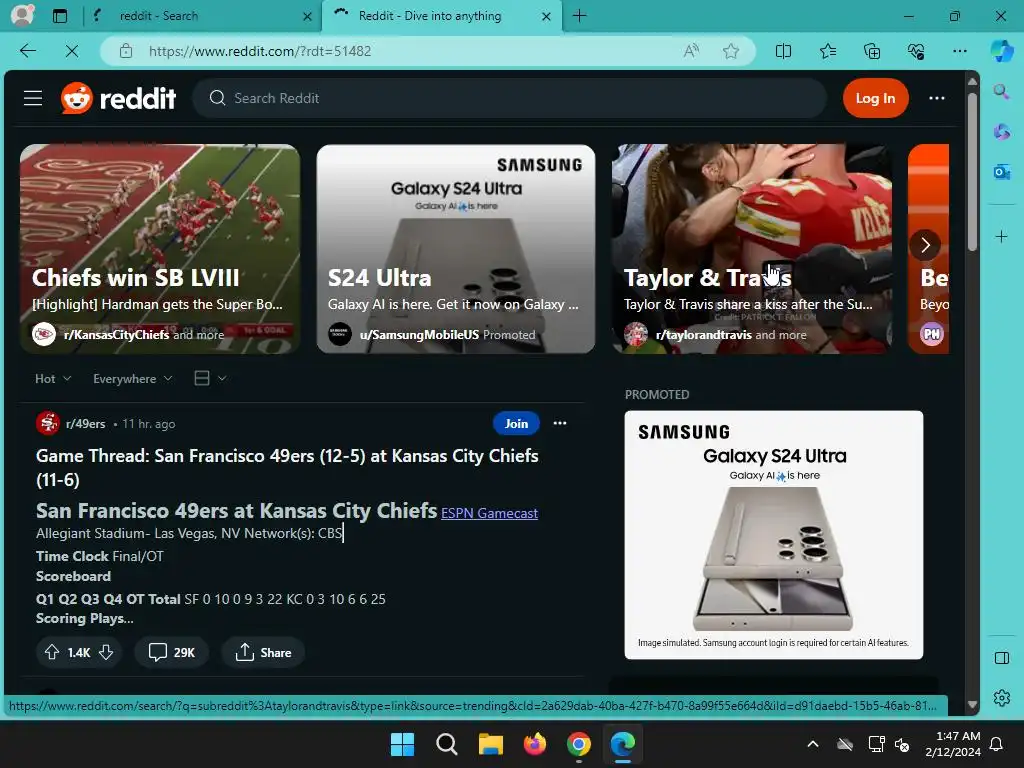
Task: Open the Copilot sidebar
Action: (1002, 51)
